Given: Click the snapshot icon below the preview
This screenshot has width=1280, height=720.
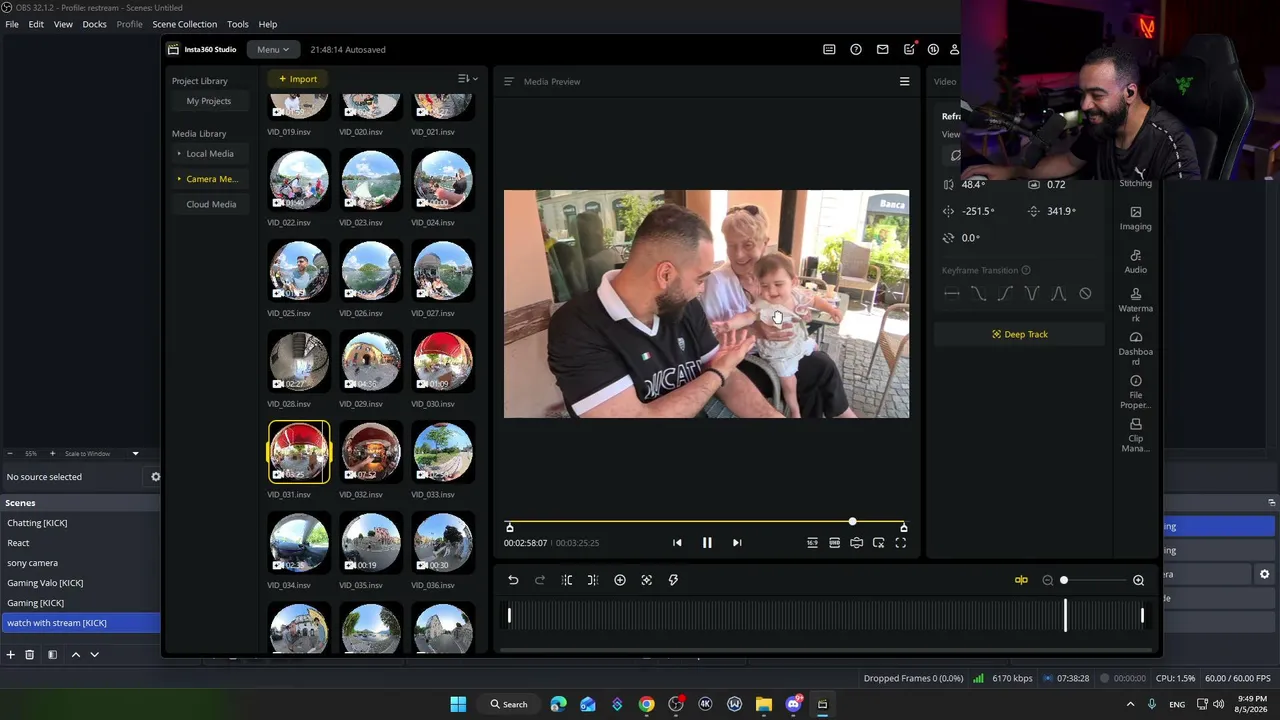Looking at the screenshot, I should point(856,543).
